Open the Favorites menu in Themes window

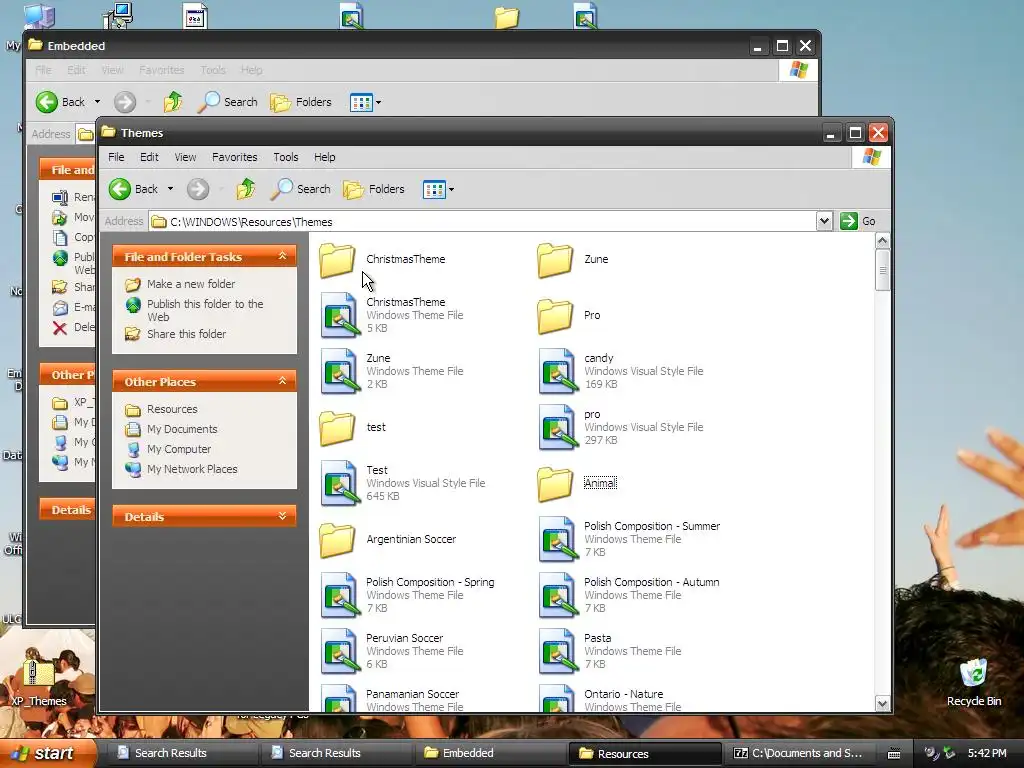click(x=234, y=157)
